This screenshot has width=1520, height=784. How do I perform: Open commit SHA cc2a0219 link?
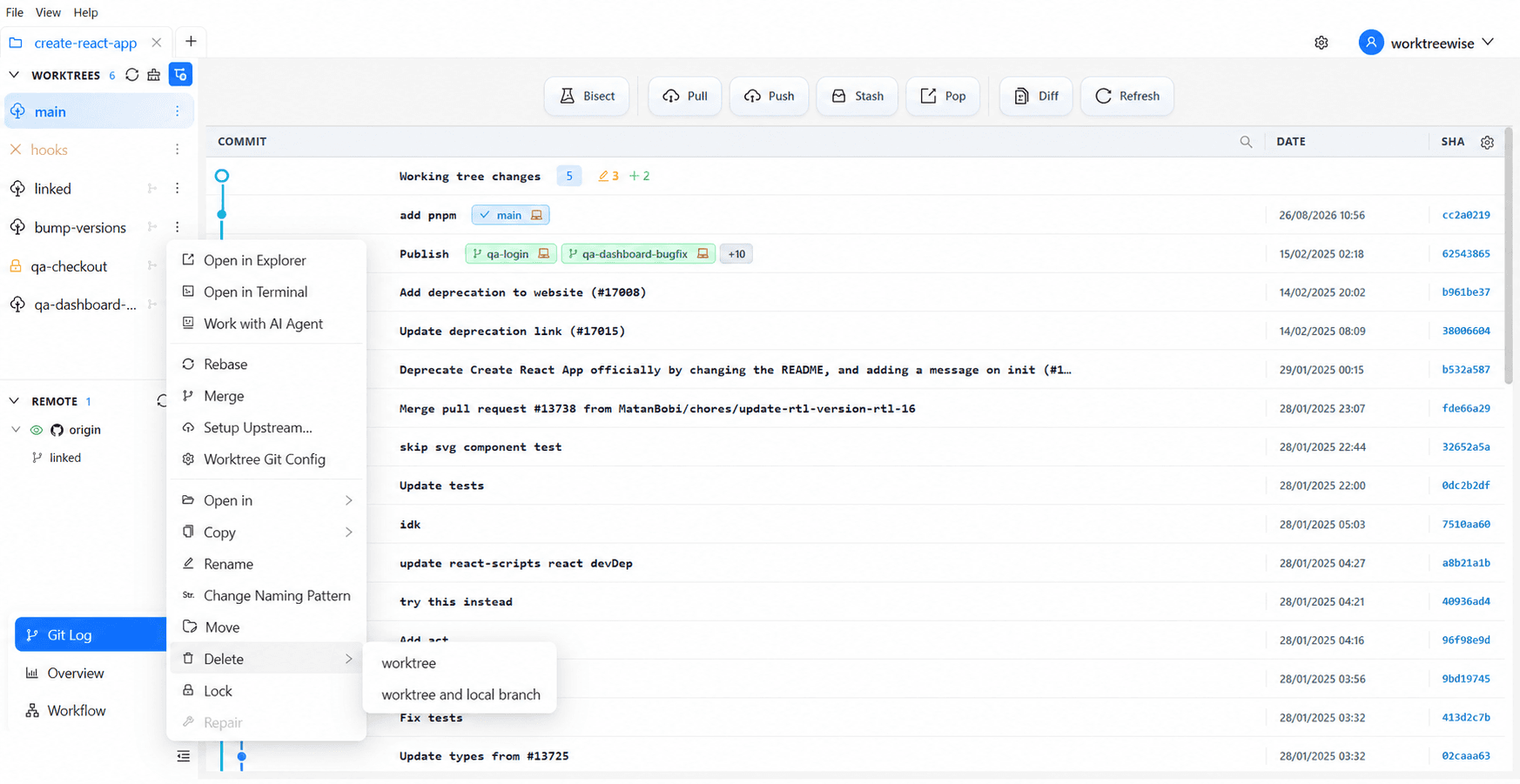pyautogui.click(x=1466, y=215)
